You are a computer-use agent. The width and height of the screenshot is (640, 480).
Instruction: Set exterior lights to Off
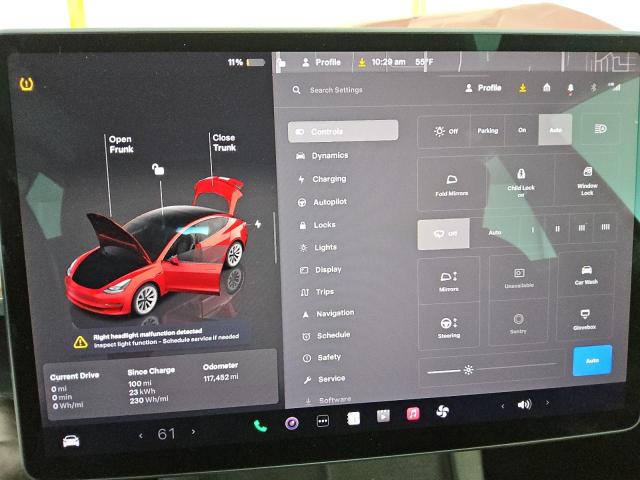(445, 131)
